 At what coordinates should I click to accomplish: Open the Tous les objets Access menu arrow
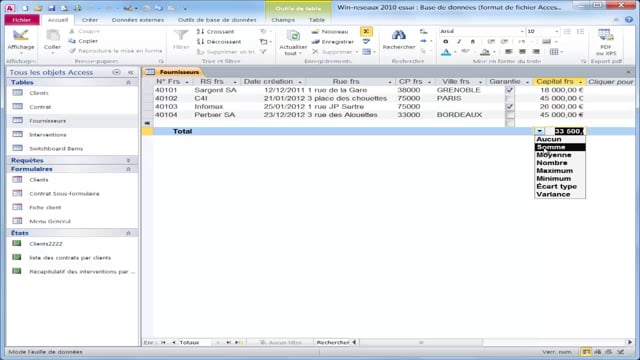(x=116, y=72)
